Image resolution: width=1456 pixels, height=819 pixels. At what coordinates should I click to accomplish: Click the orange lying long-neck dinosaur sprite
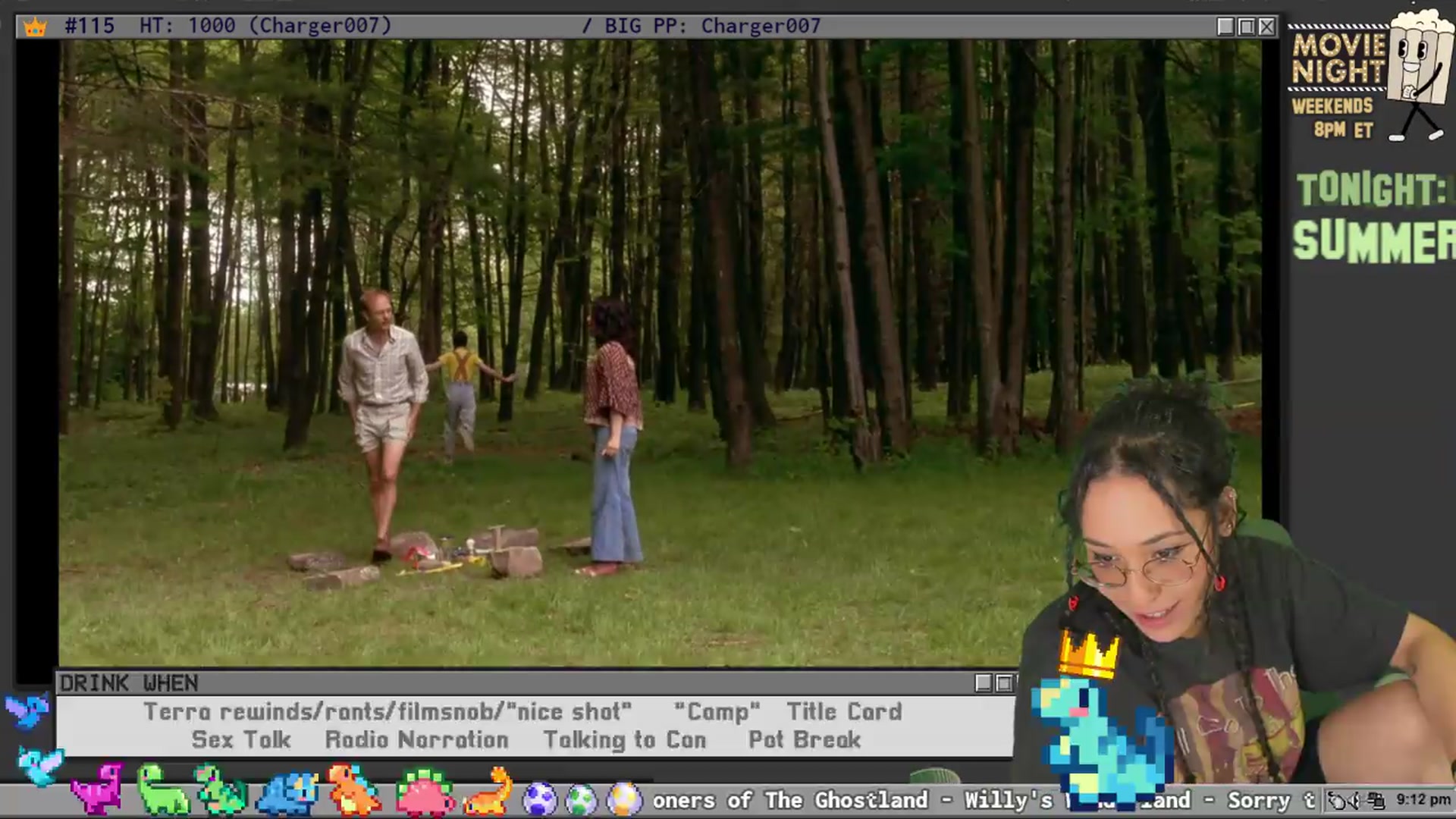click(x=488, y=791)
